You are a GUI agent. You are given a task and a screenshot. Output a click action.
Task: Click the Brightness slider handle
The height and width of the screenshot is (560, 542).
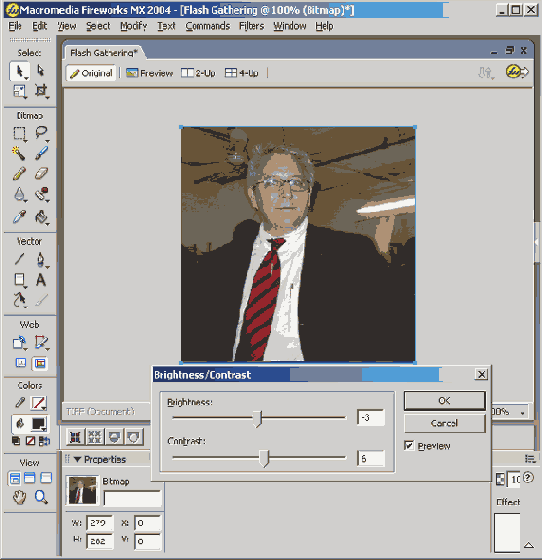coord(258,419)
